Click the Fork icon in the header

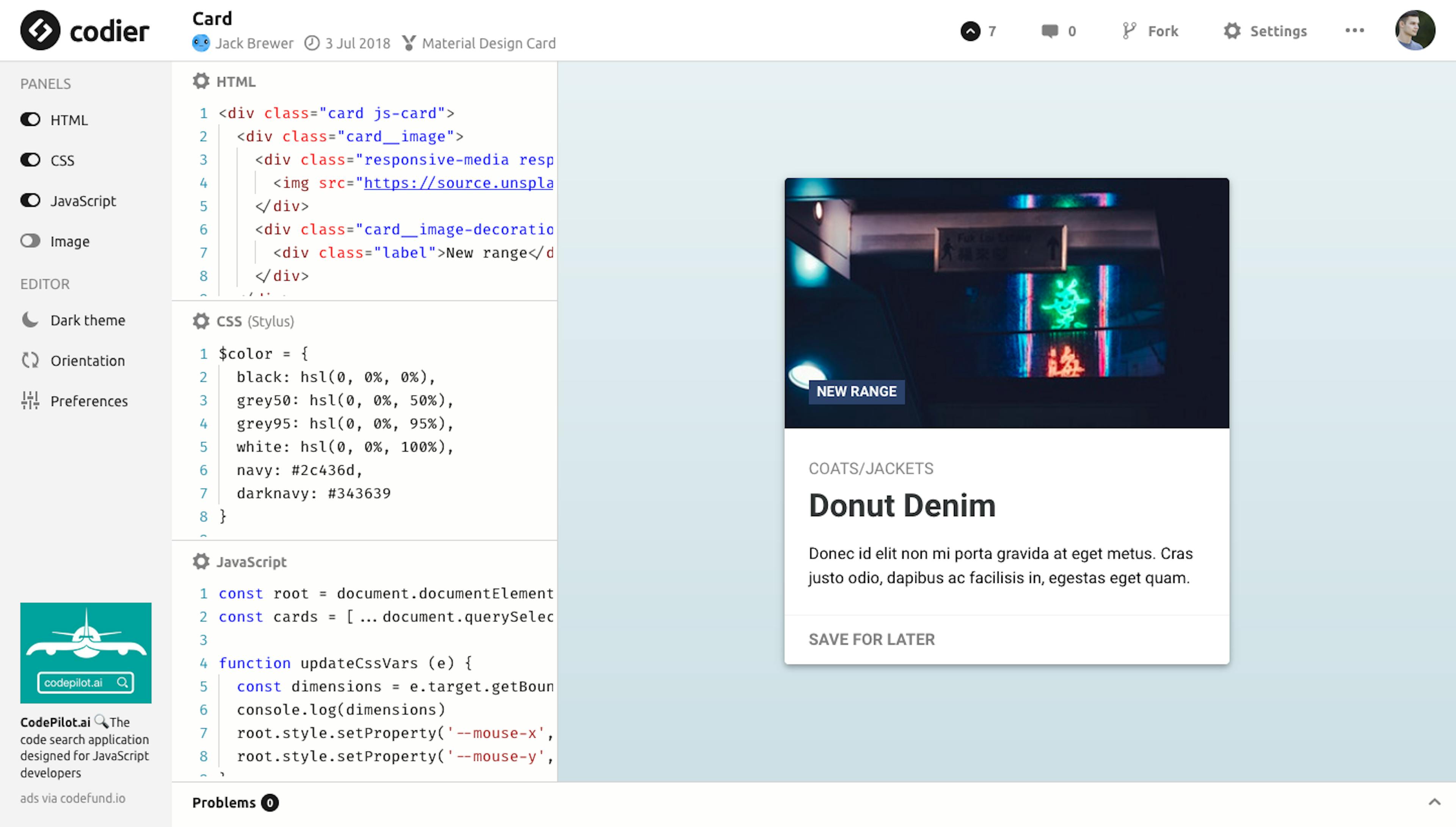tap(1129, 31)
